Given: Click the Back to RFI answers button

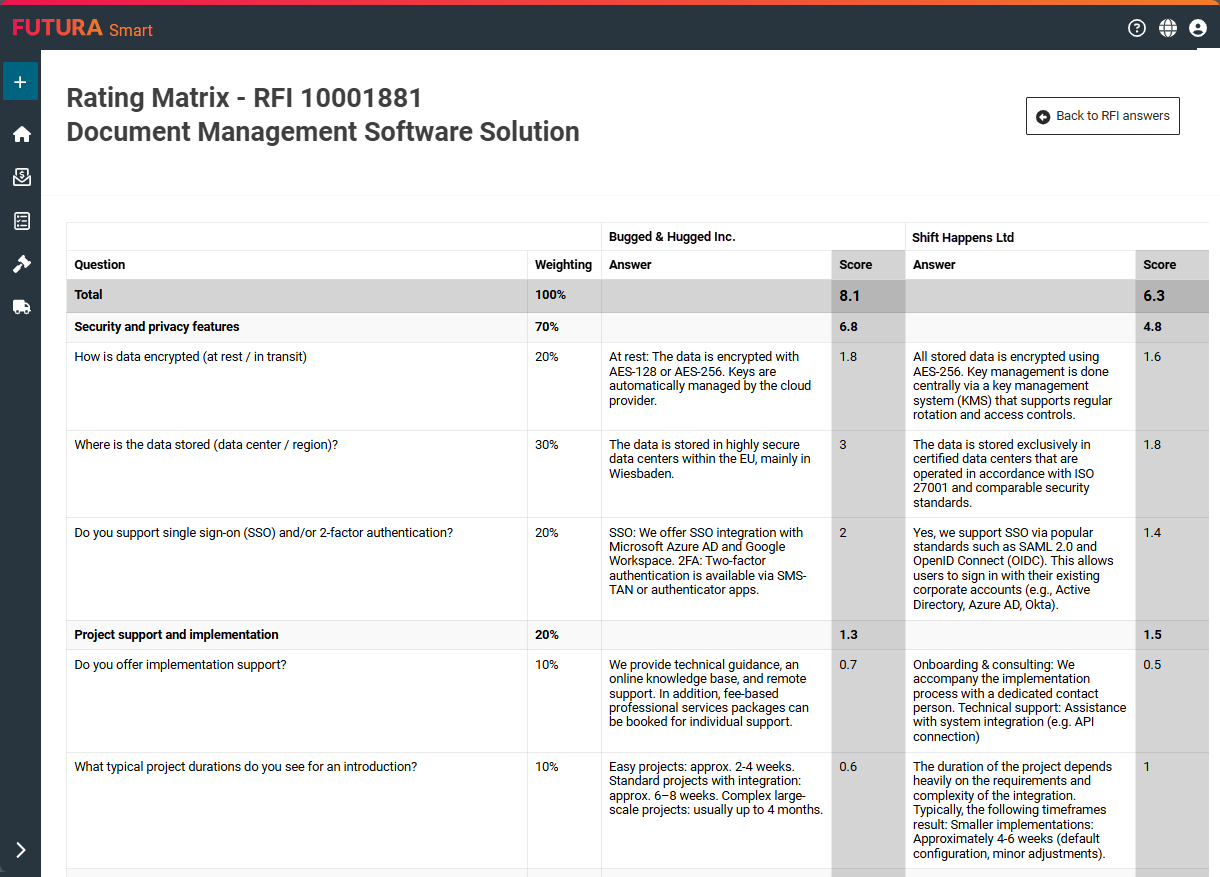Looking at the screenshot, I should tap(1102, 116).
